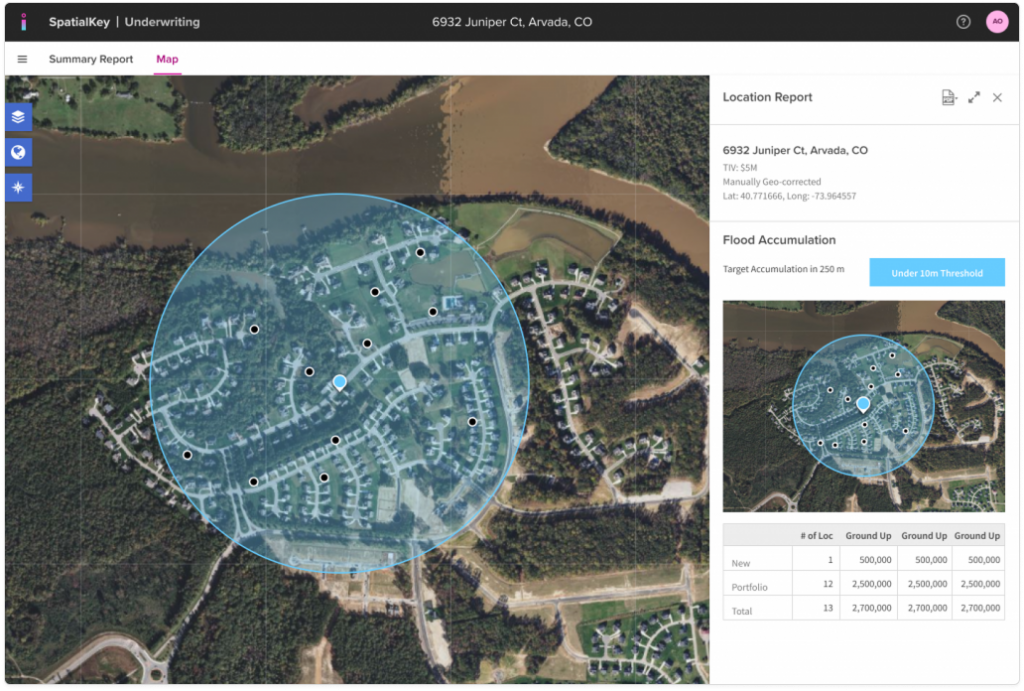Toggle the Under 10m Threshold indicator
The width and height of the screenshot is (1024, 691).
[936, 272]
